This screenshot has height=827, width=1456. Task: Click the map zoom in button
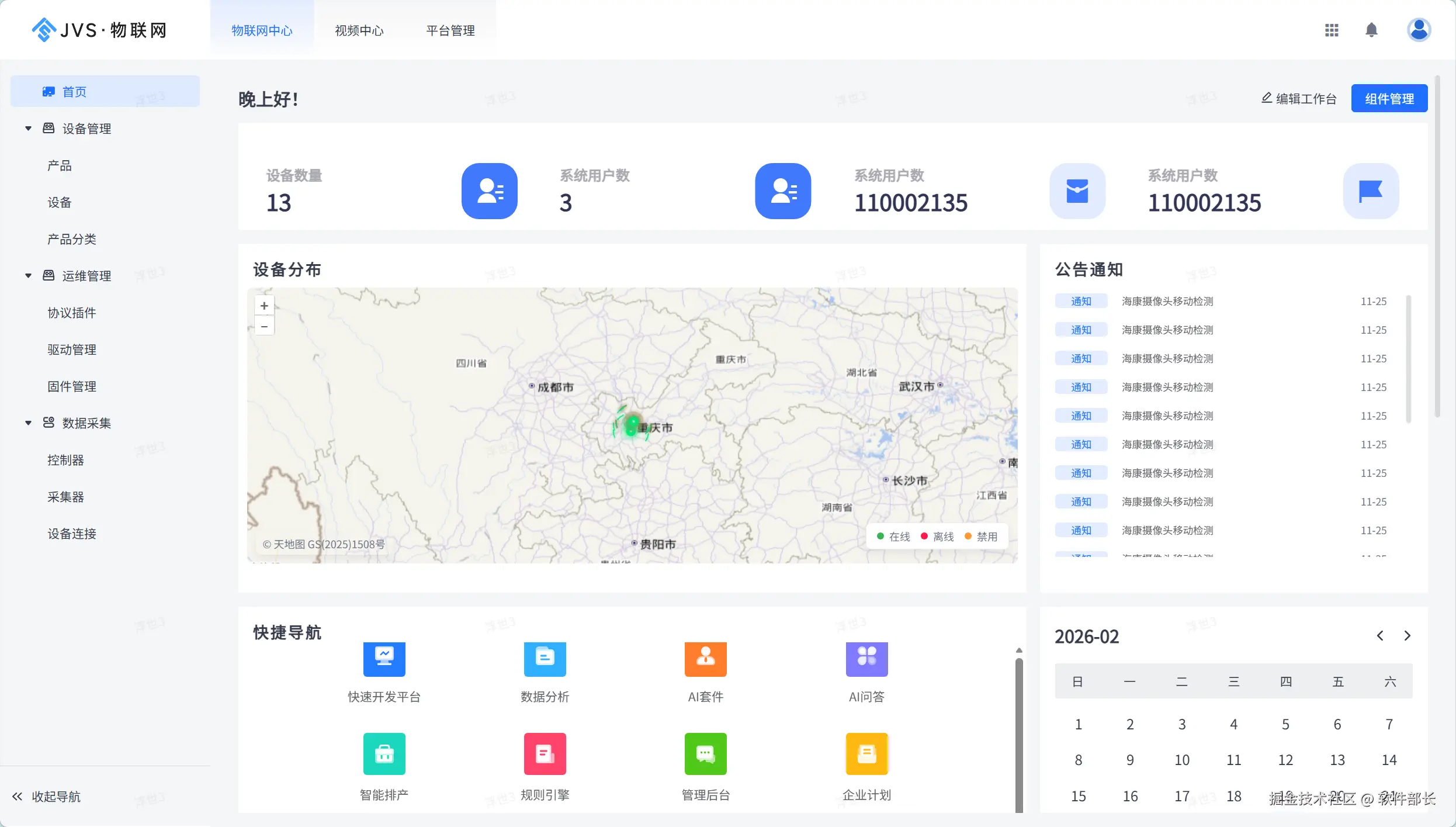[264, 306]
